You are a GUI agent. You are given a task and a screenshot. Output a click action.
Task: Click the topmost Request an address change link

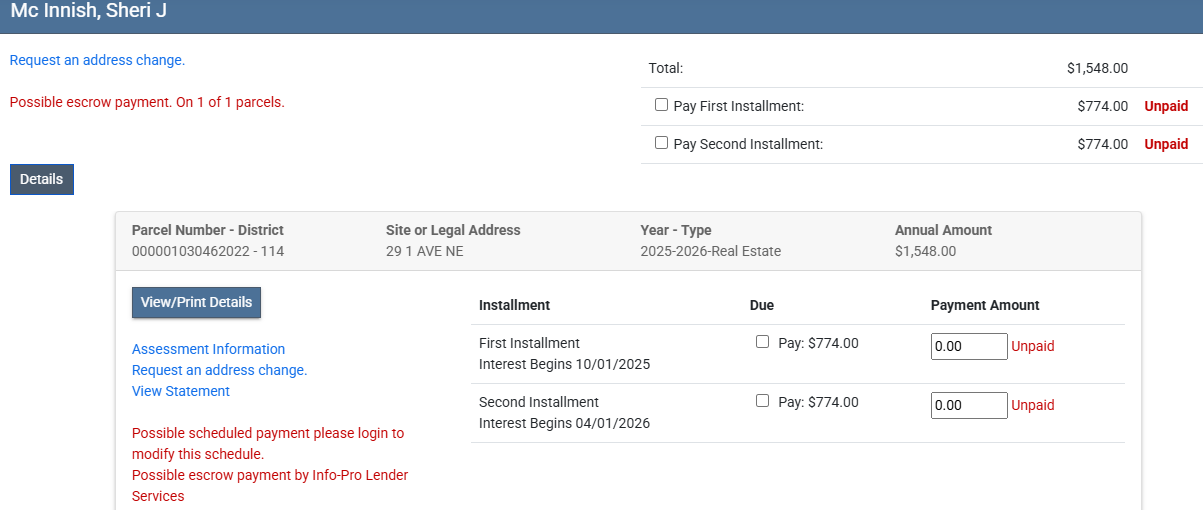tap(97, 60)
